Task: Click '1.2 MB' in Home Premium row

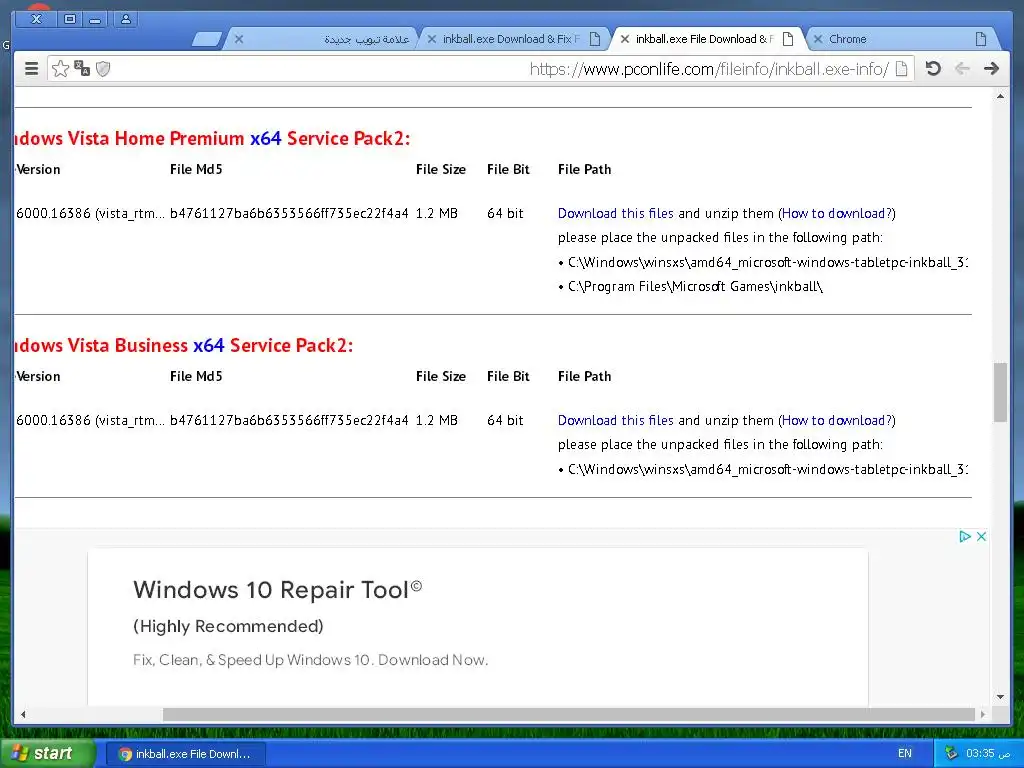Action: (x=437, y=214)
